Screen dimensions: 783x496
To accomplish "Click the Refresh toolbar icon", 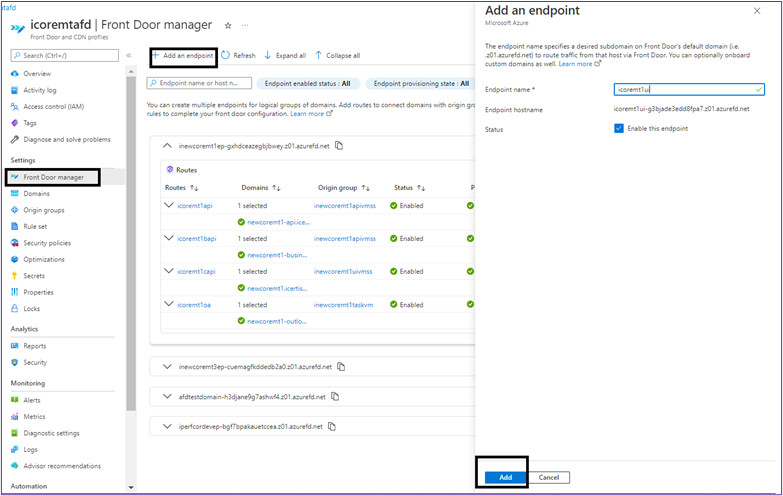I will click(226, 55).
